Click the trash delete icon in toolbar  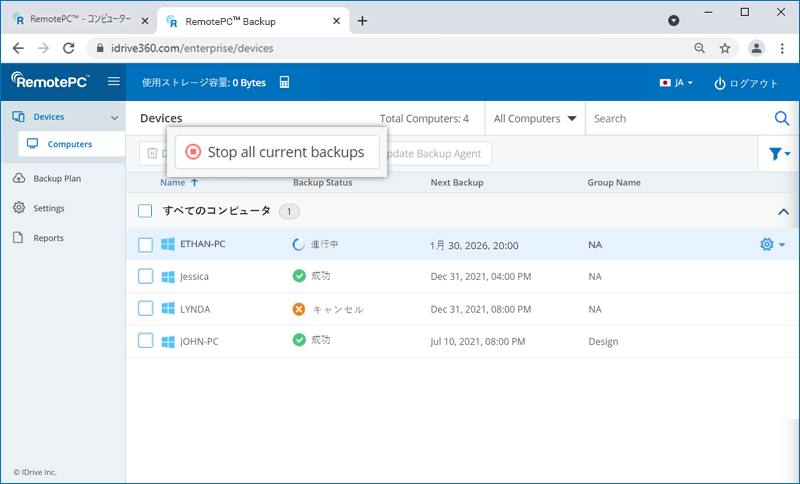[152, 153]
